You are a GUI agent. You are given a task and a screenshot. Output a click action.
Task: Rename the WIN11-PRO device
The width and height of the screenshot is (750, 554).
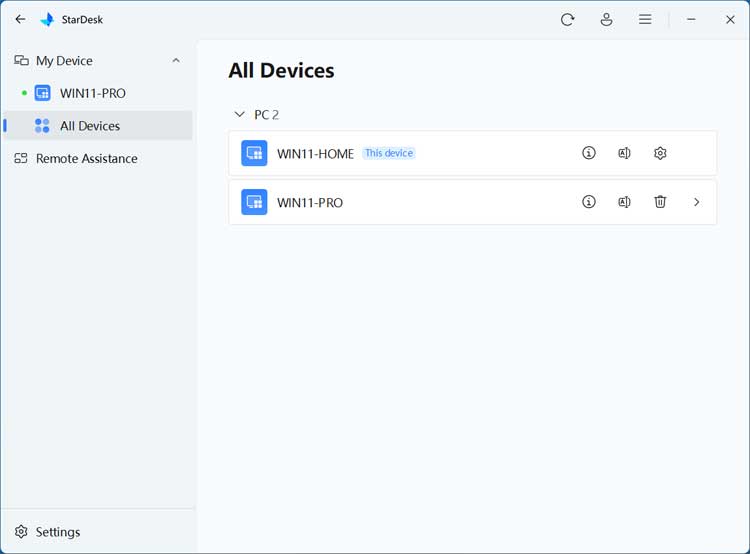point(624,202)
